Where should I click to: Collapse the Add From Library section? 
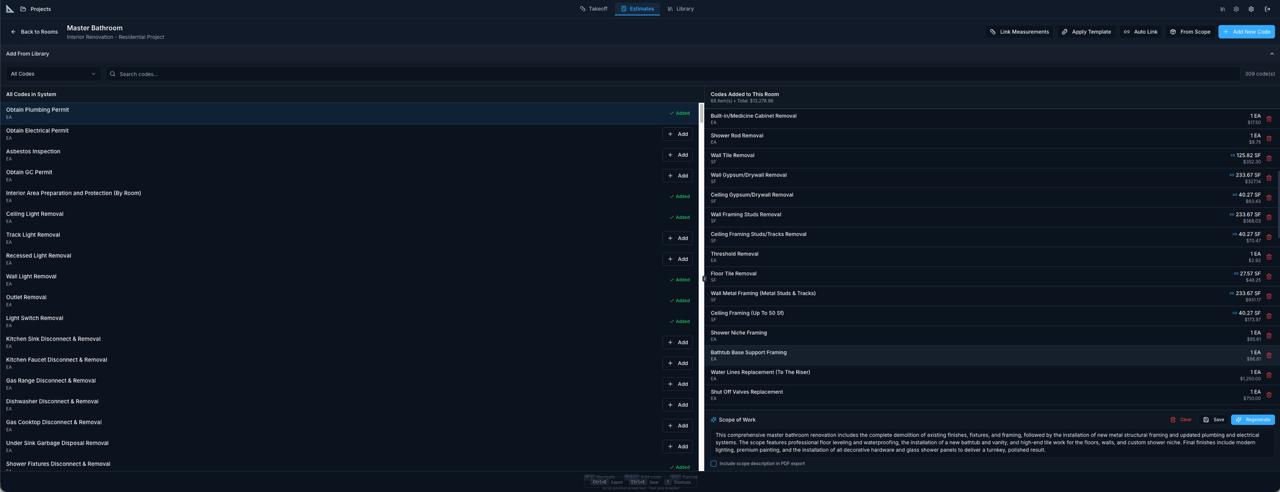(x=1272, y=54)
